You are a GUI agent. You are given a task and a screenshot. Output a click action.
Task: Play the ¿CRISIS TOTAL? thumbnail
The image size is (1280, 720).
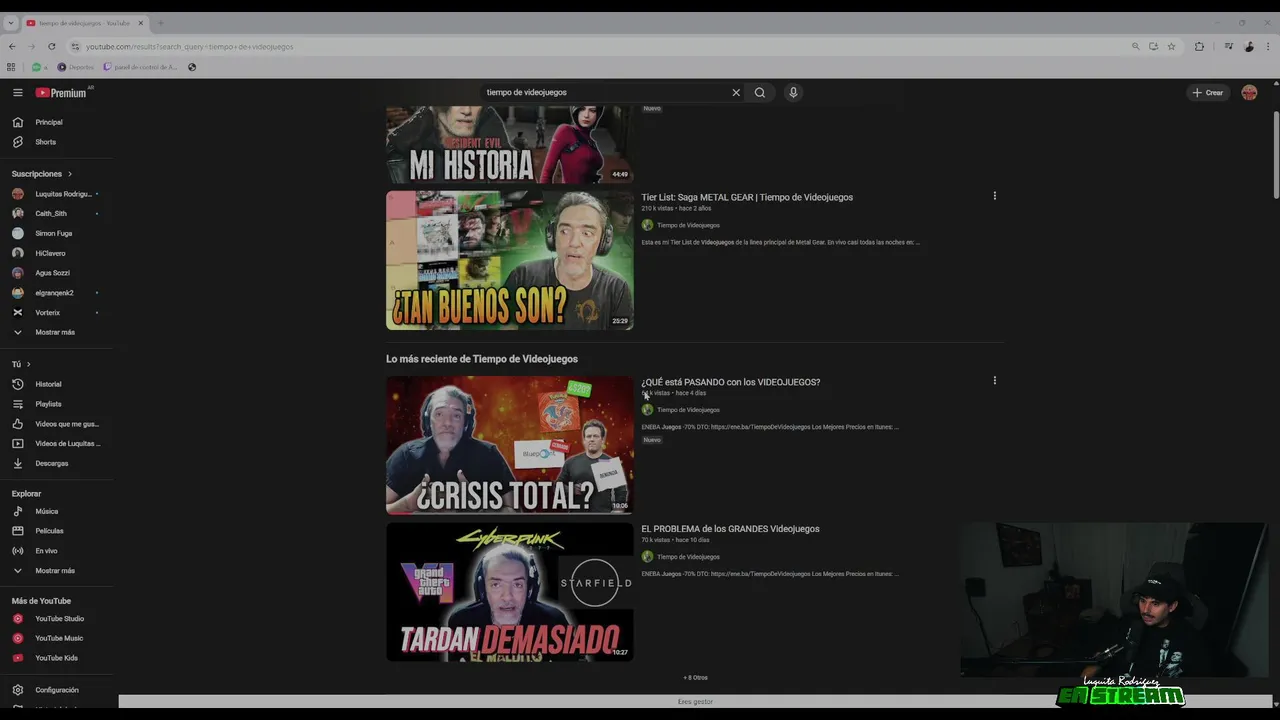click(510, 445)
